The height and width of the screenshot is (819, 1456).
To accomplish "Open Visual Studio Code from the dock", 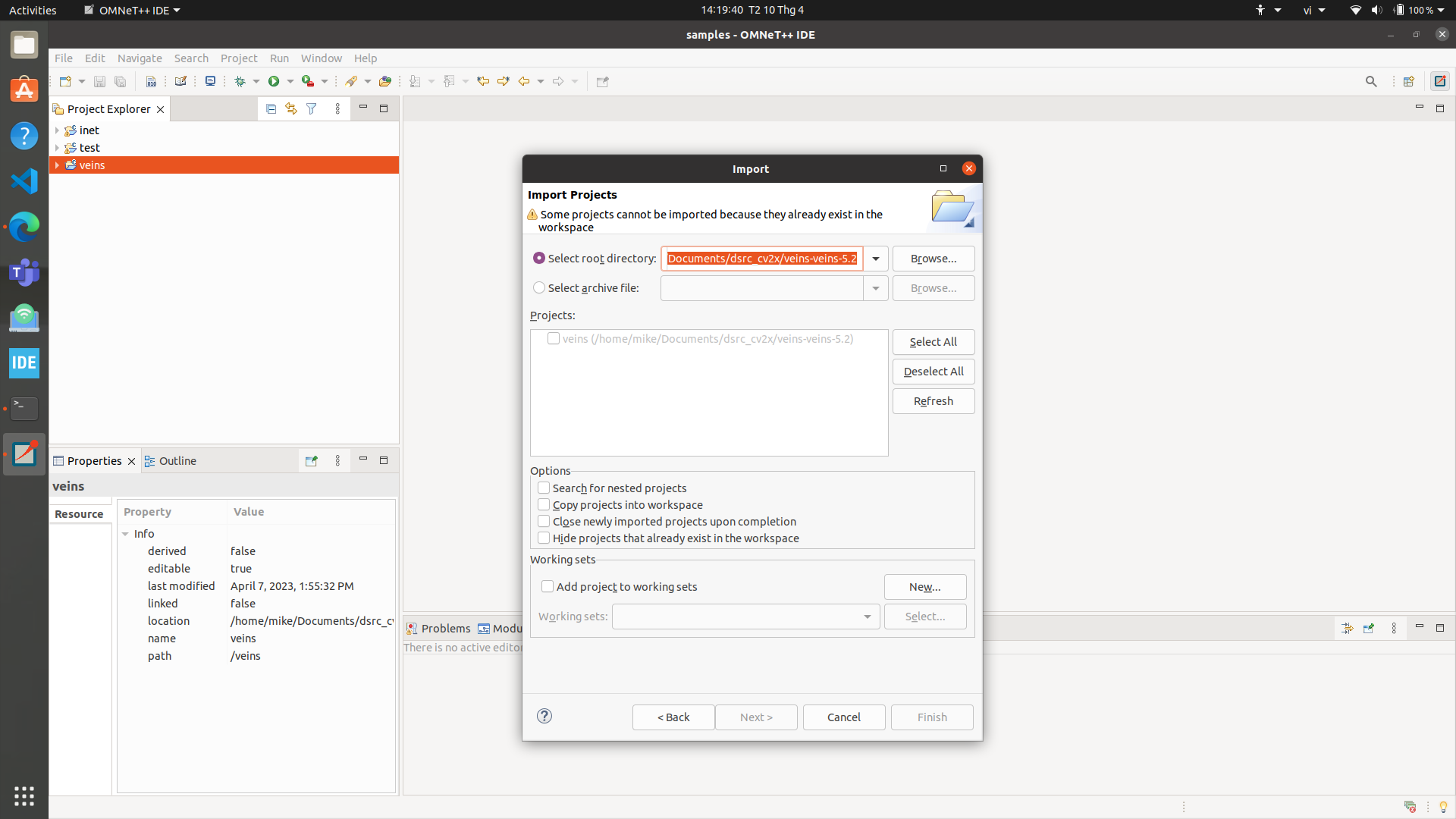I will pos(24,181).
